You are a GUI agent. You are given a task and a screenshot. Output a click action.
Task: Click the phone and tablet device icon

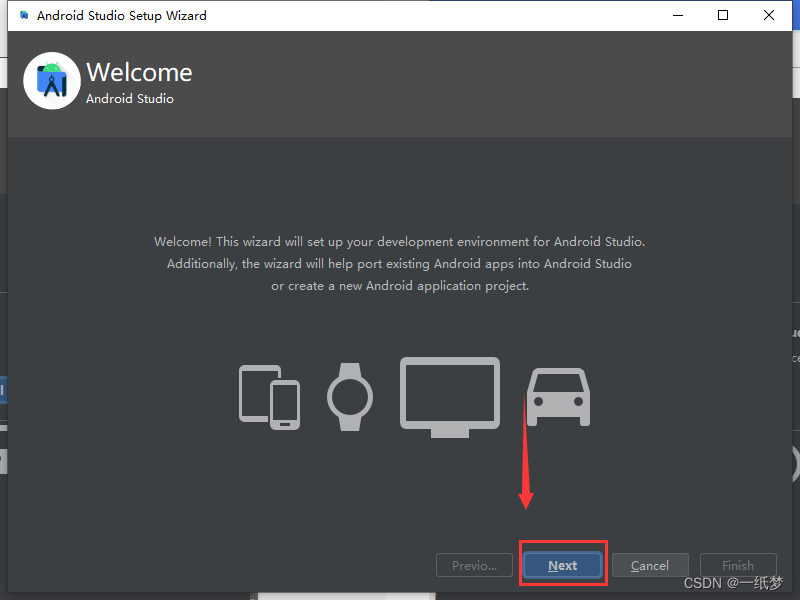coord(269,397)
